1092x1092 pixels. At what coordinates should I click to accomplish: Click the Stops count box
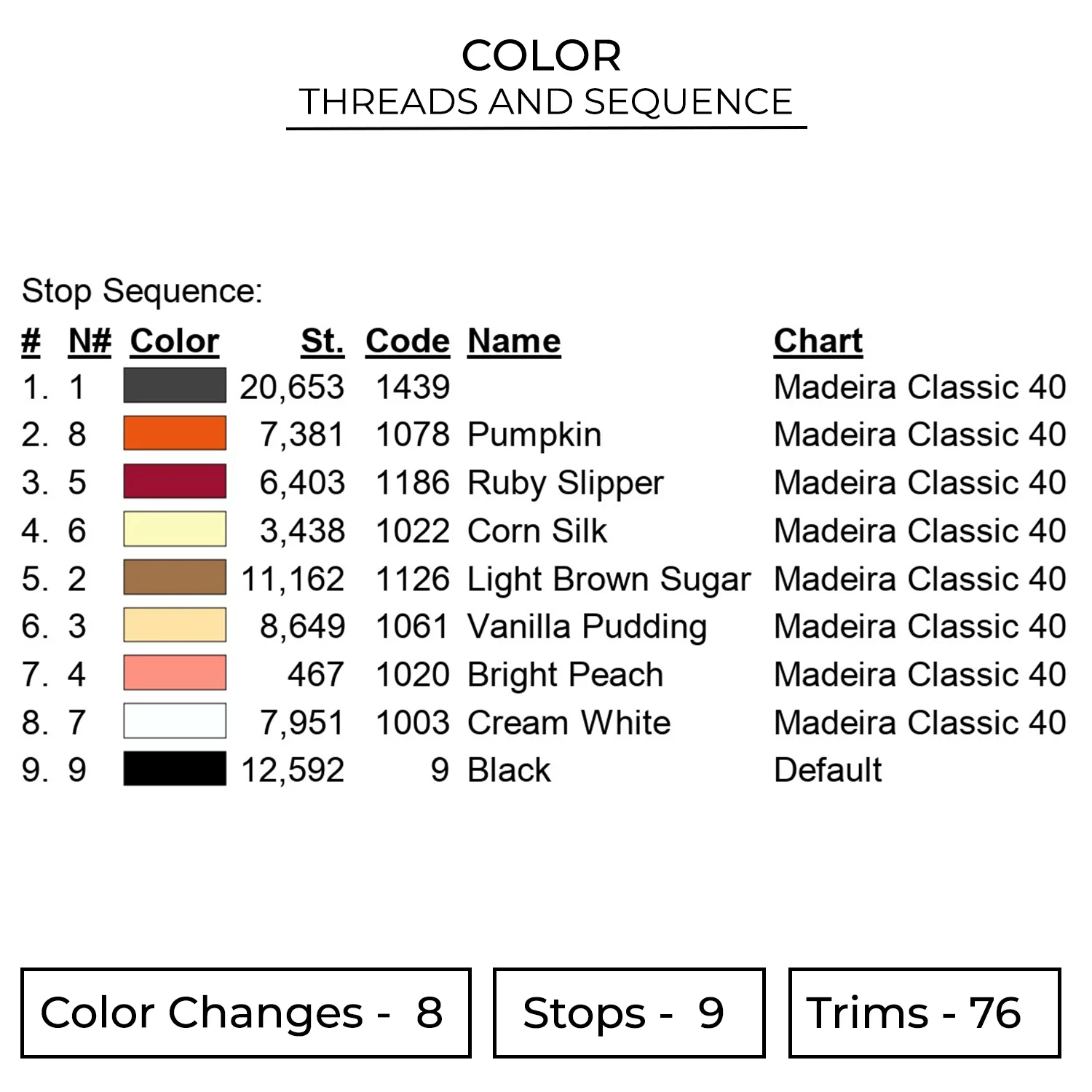[x=628, y=1013]
